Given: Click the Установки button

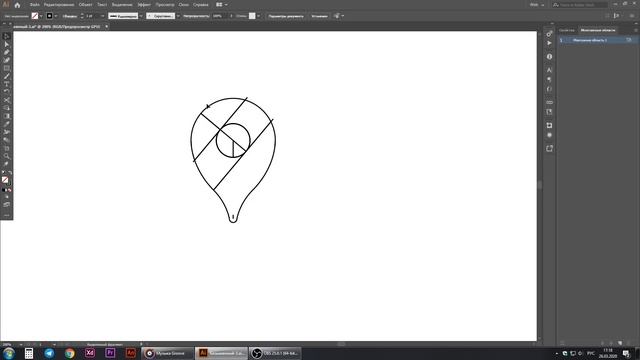Looking at the screenshot, I should point(319,16).
